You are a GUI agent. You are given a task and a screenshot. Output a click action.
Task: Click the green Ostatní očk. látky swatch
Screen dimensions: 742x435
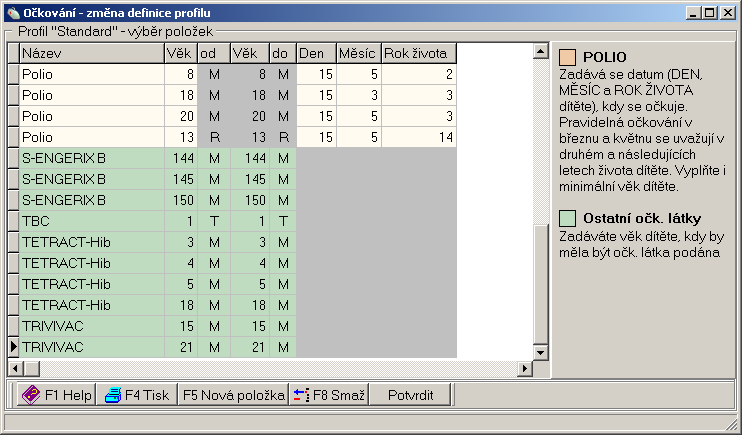(567, 217)
